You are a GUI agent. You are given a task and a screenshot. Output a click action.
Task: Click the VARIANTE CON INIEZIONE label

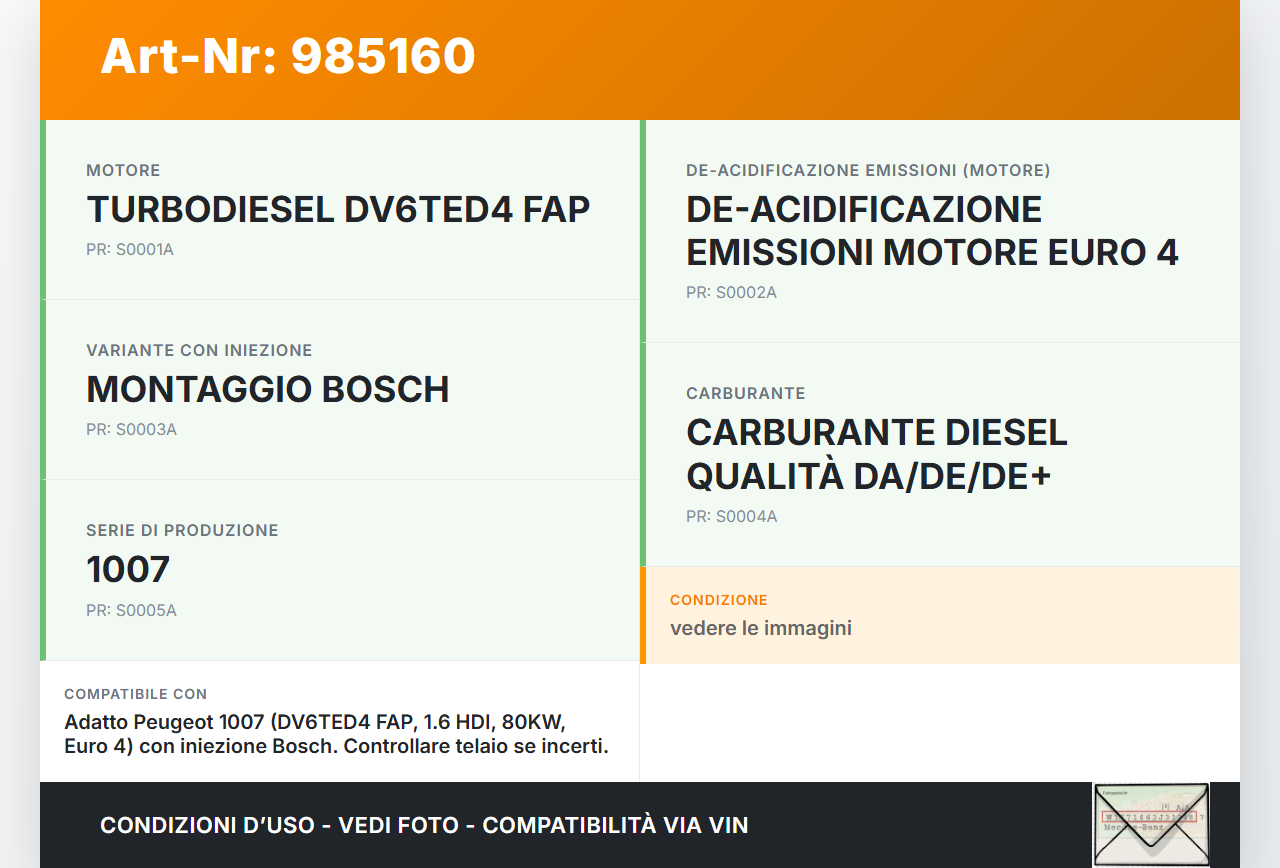pos(199,351)
